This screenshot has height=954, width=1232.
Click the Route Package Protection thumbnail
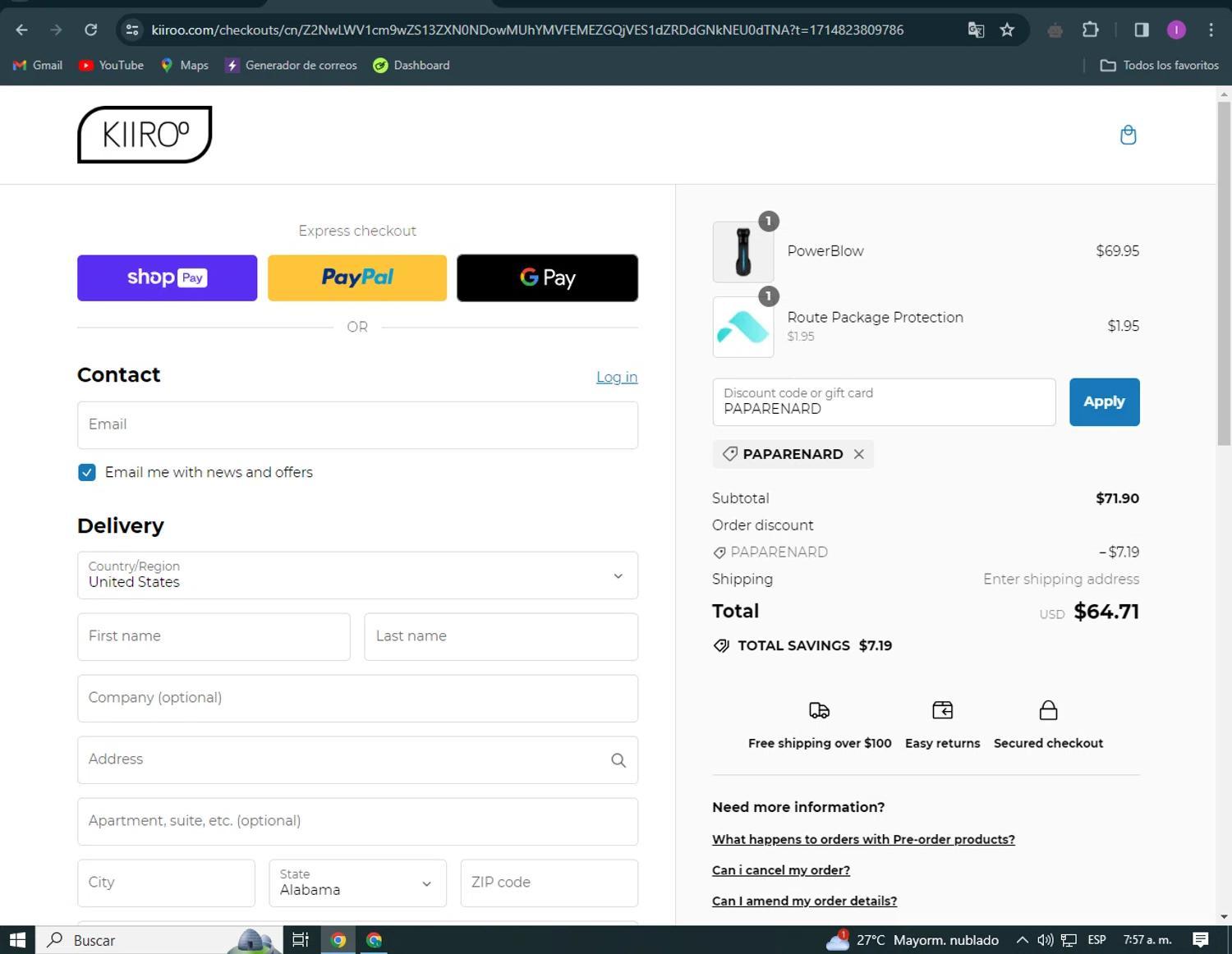point(743,327)
